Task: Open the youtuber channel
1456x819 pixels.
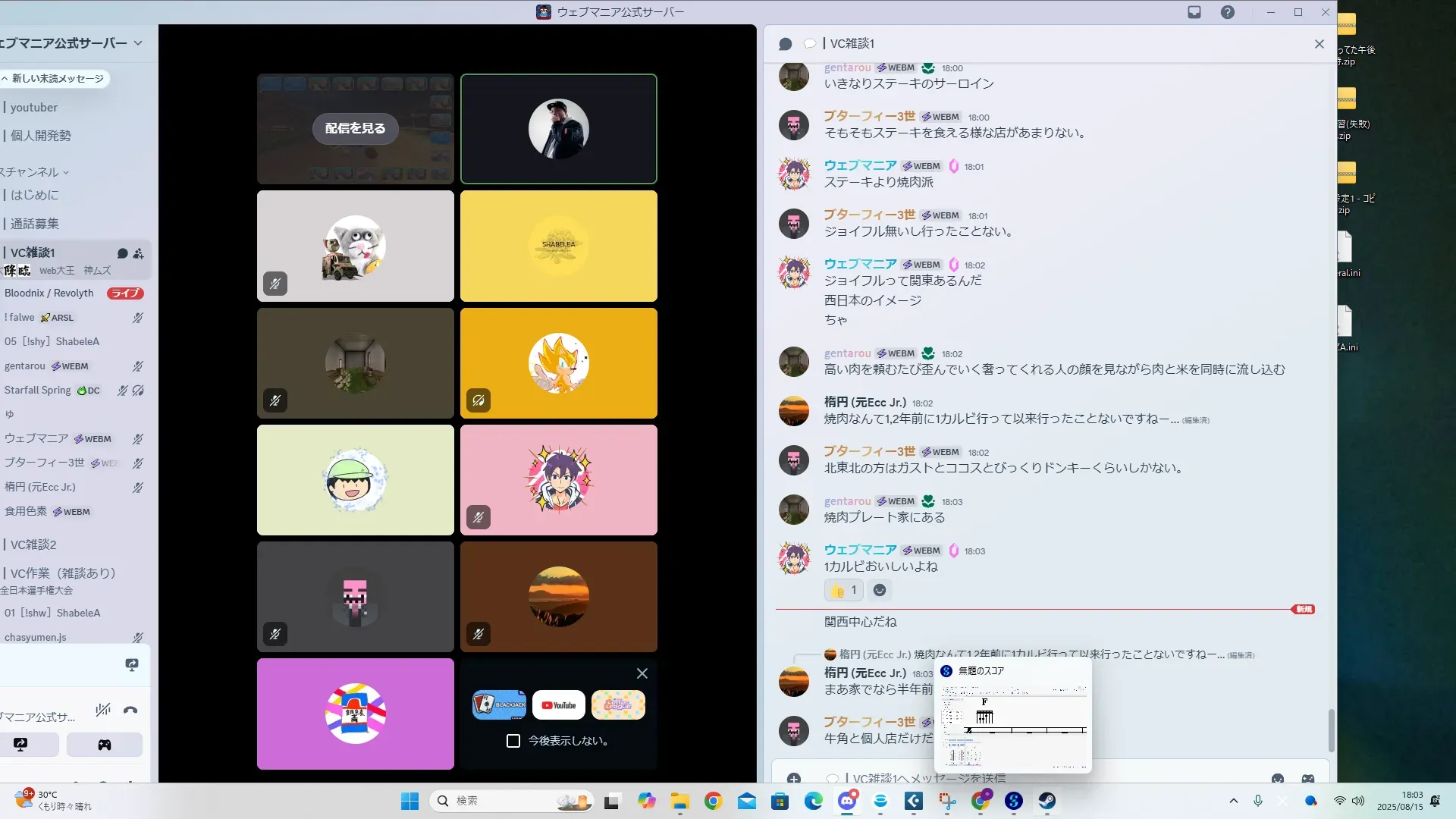Action: coord(34,108)
